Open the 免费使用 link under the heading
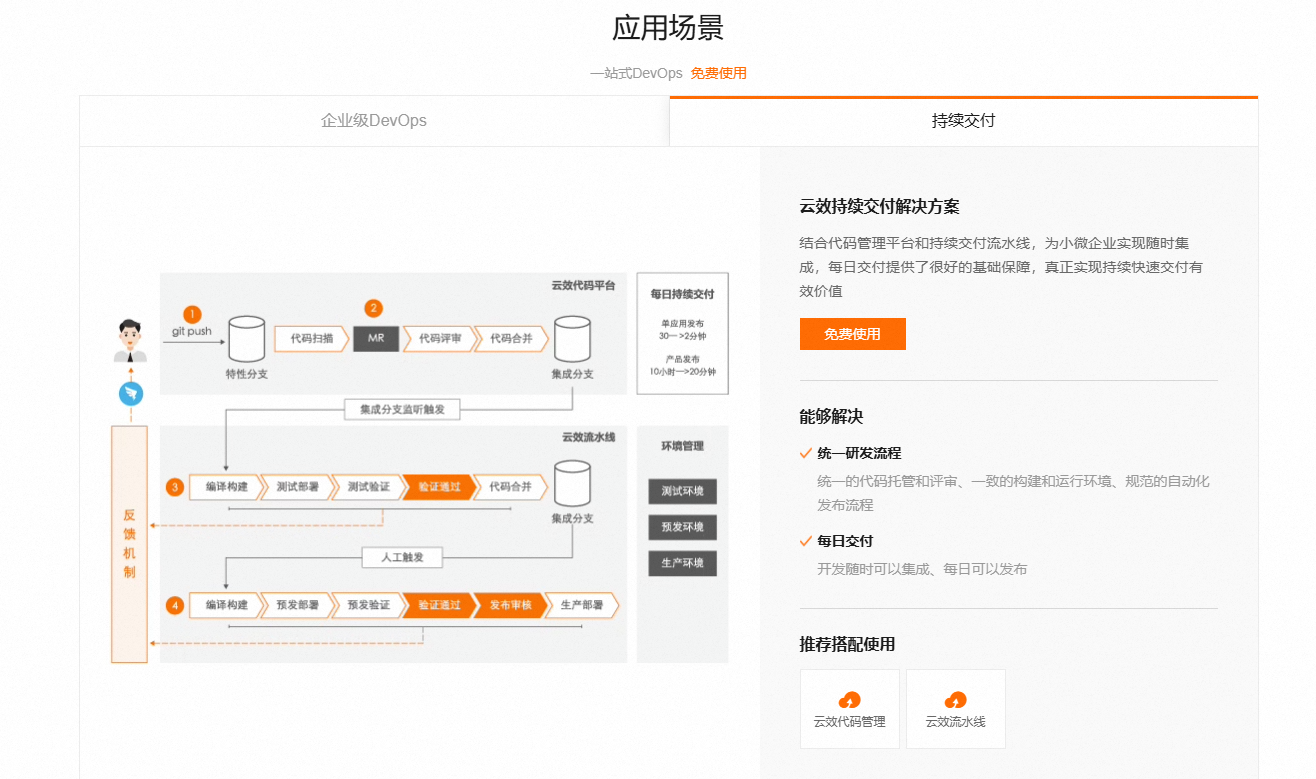This screenshot has width=1316, height=779. pyautogui.click(x=718, y=73)
